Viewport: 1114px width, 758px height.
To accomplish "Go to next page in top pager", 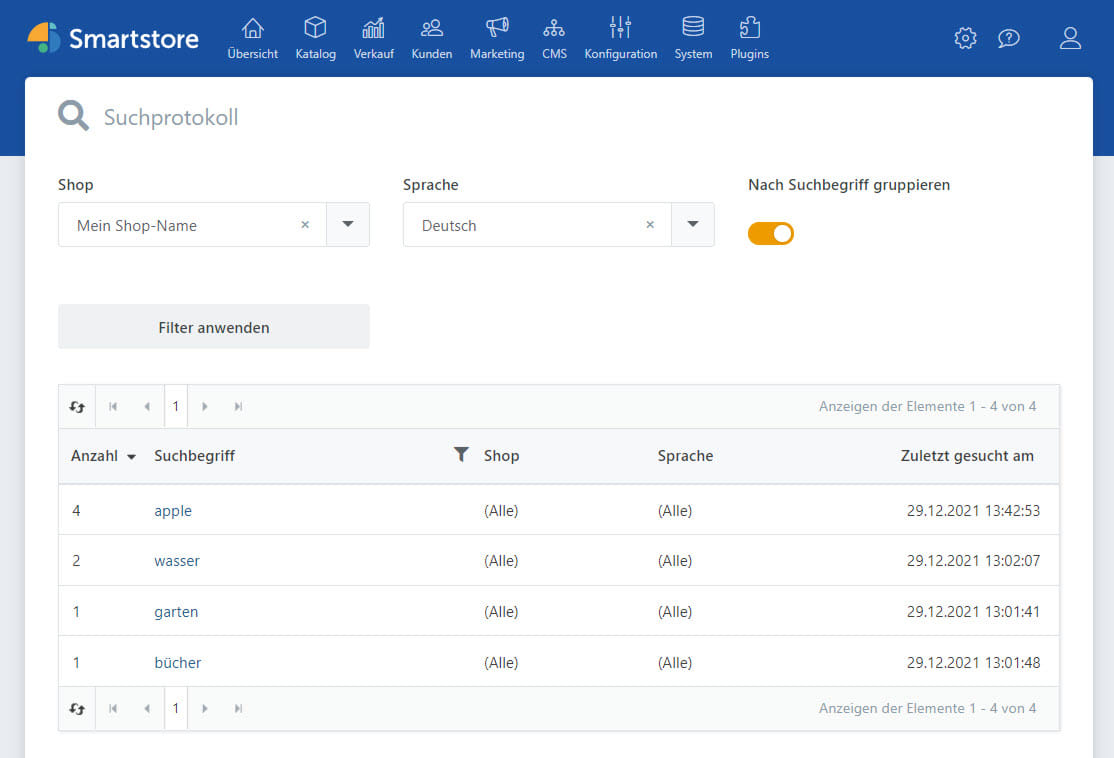I will coord(205,407).
